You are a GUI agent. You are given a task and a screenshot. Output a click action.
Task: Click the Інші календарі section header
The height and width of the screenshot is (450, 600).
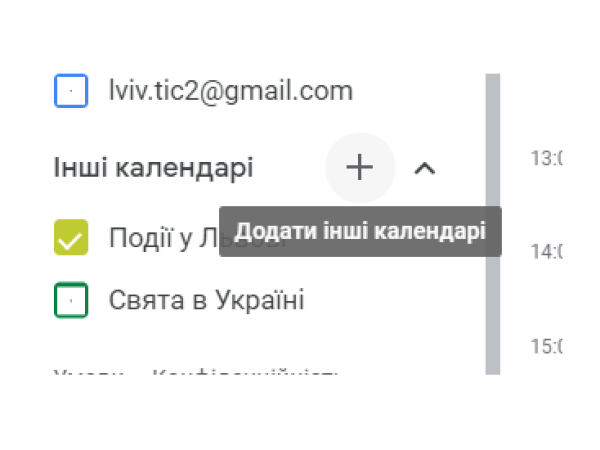pyautogui.click(x=153, y=168)
